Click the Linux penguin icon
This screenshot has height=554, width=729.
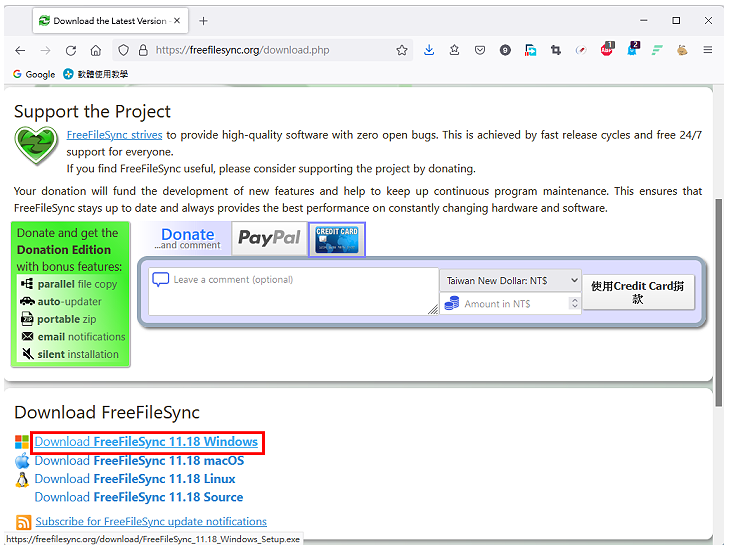click(x=22, y=480)
